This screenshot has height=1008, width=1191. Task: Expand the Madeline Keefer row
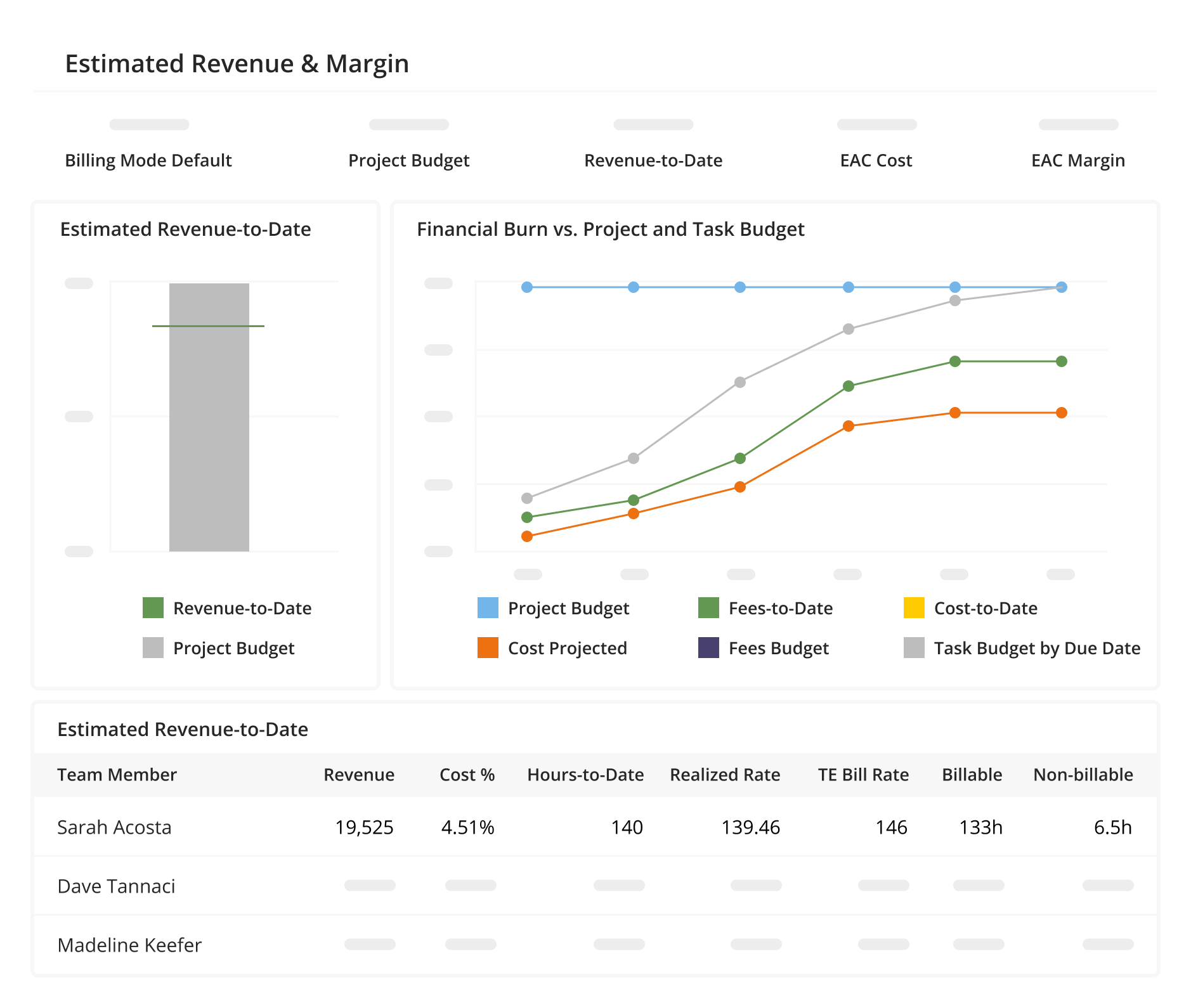(x=129, y=945)
